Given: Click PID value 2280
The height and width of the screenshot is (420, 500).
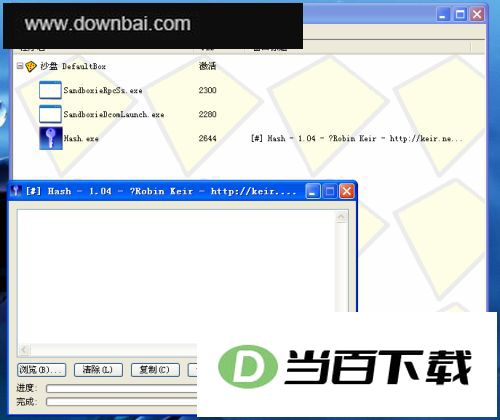Looking at the screenshot, I should coord(208,114).
